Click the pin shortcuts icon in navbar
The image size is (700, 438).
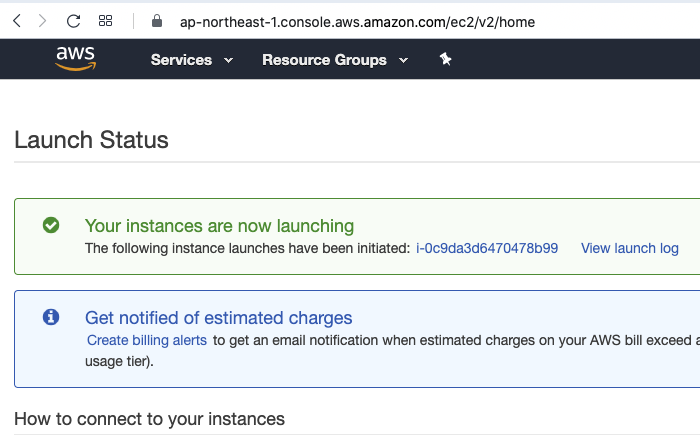(445, 60)
